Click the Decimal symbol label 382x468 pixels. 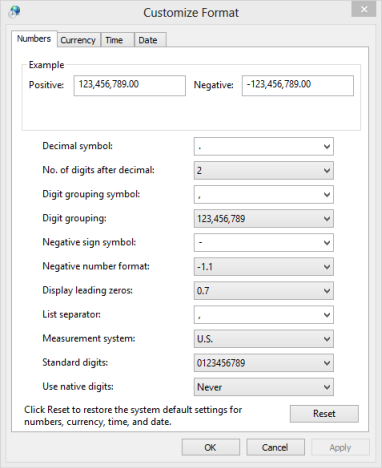coord(77,146)
